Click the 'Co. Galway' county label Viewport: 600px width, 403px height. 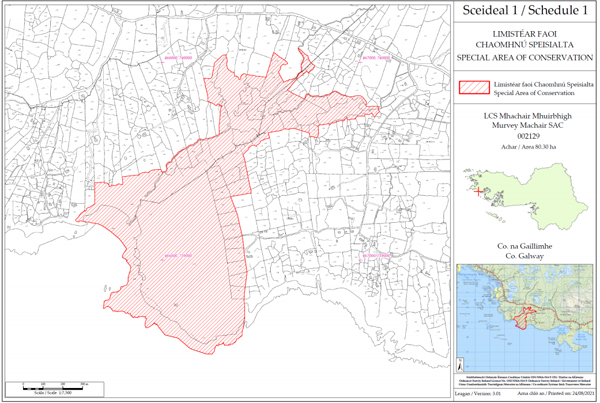(523, 255)
